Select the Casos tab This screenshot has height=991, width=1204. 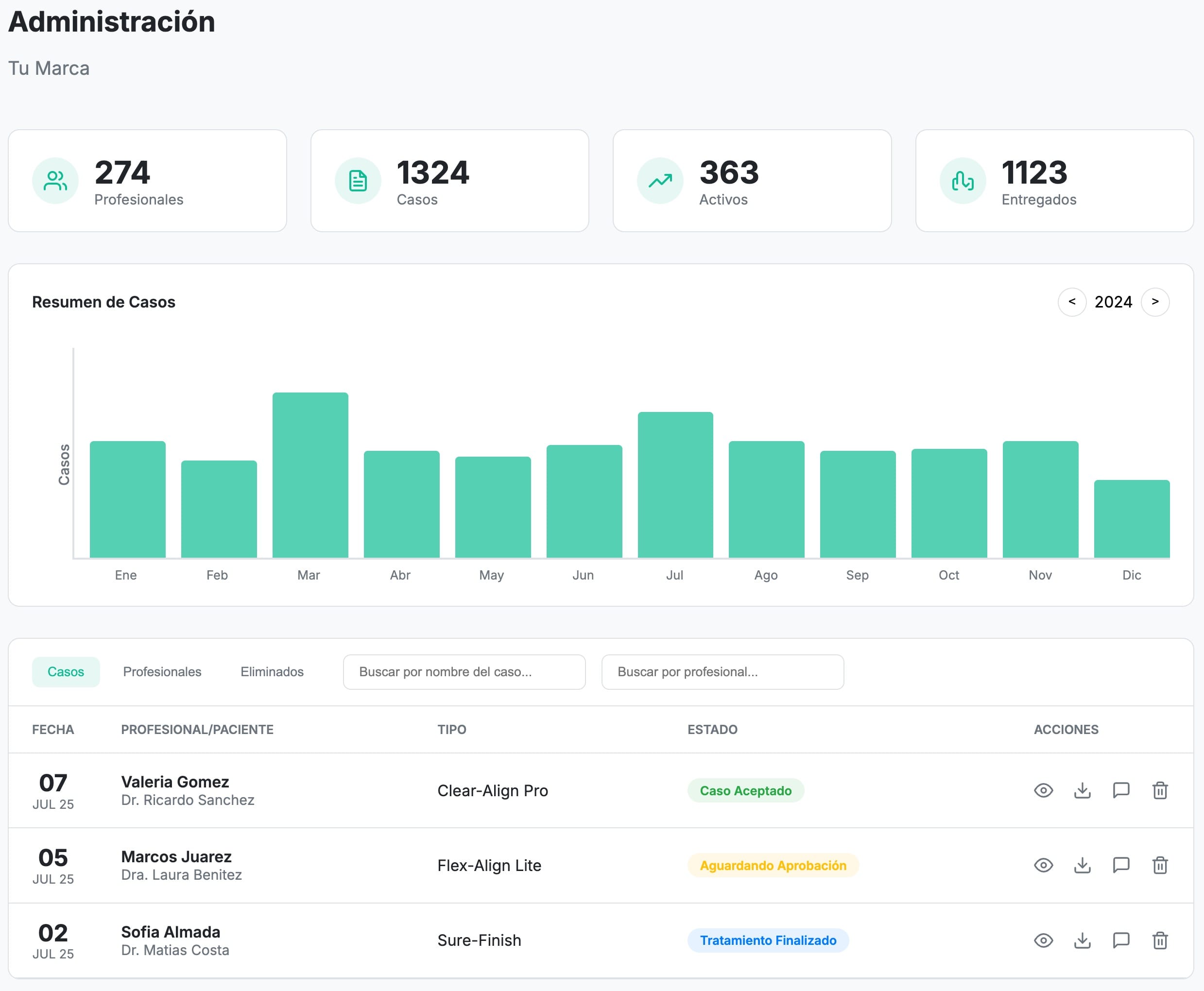click(66, 671)
